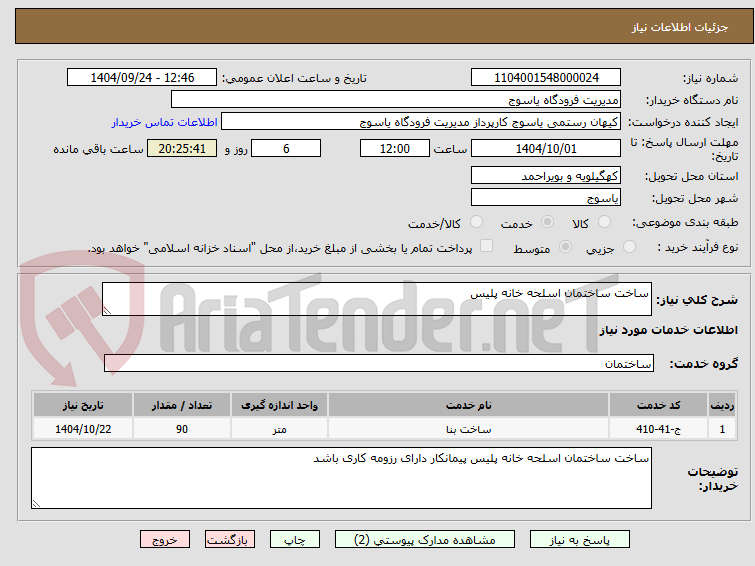Click the تعداد / مقدار column header

pyautogui.click(x=182, y=405)
